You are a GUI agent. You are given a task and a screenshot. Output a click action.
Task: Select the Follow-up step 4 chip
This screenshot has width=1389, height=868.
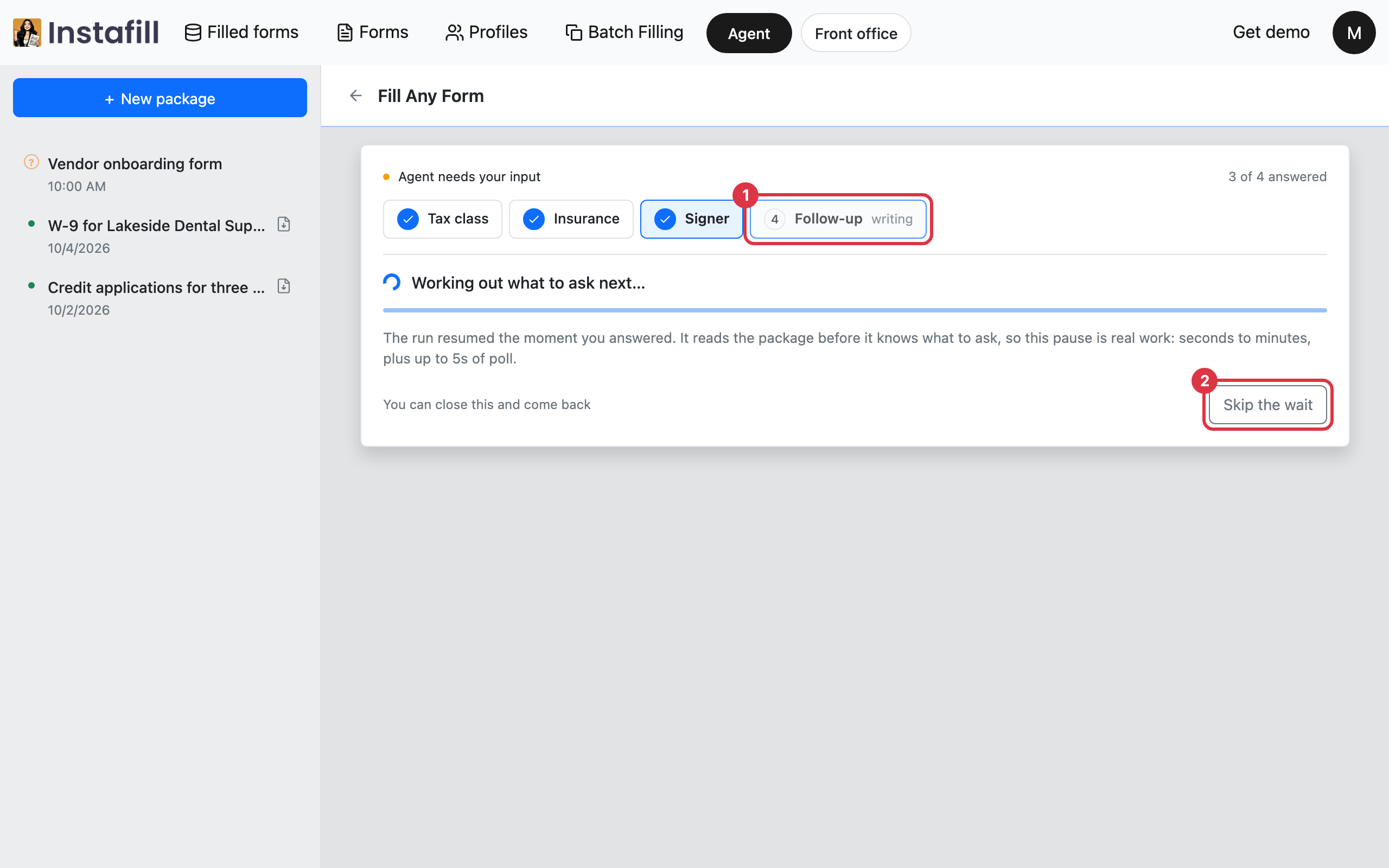(x=838, y=219)
